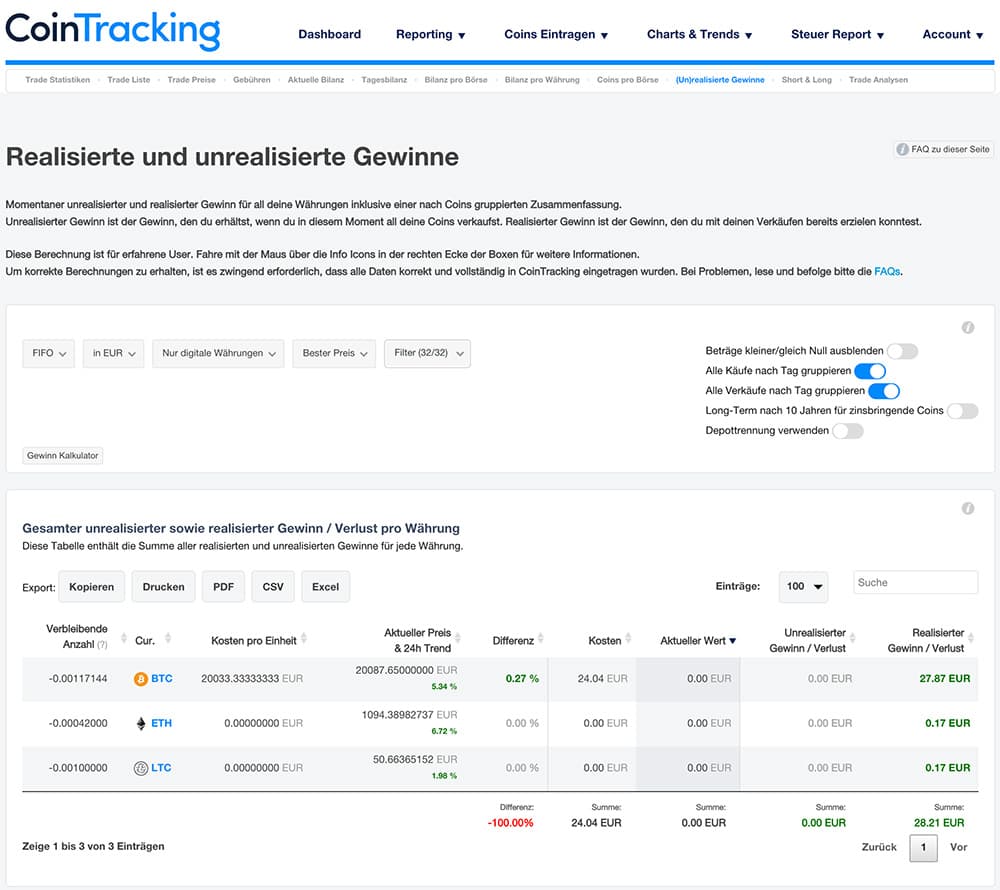Open the Coins pro Börse subpage
Image resolution: width=1000 pixels, height=890 pixels.
point(628,80)
